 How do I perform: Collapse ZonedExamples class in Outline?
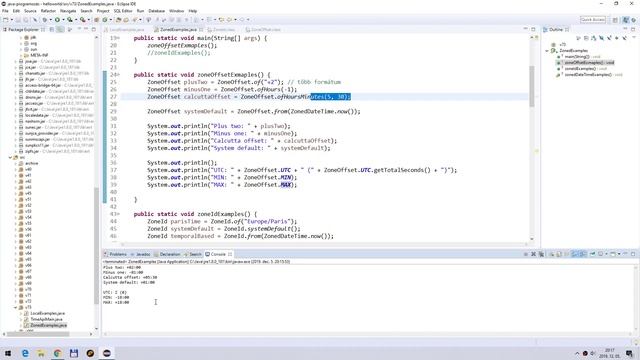point(547,51)
